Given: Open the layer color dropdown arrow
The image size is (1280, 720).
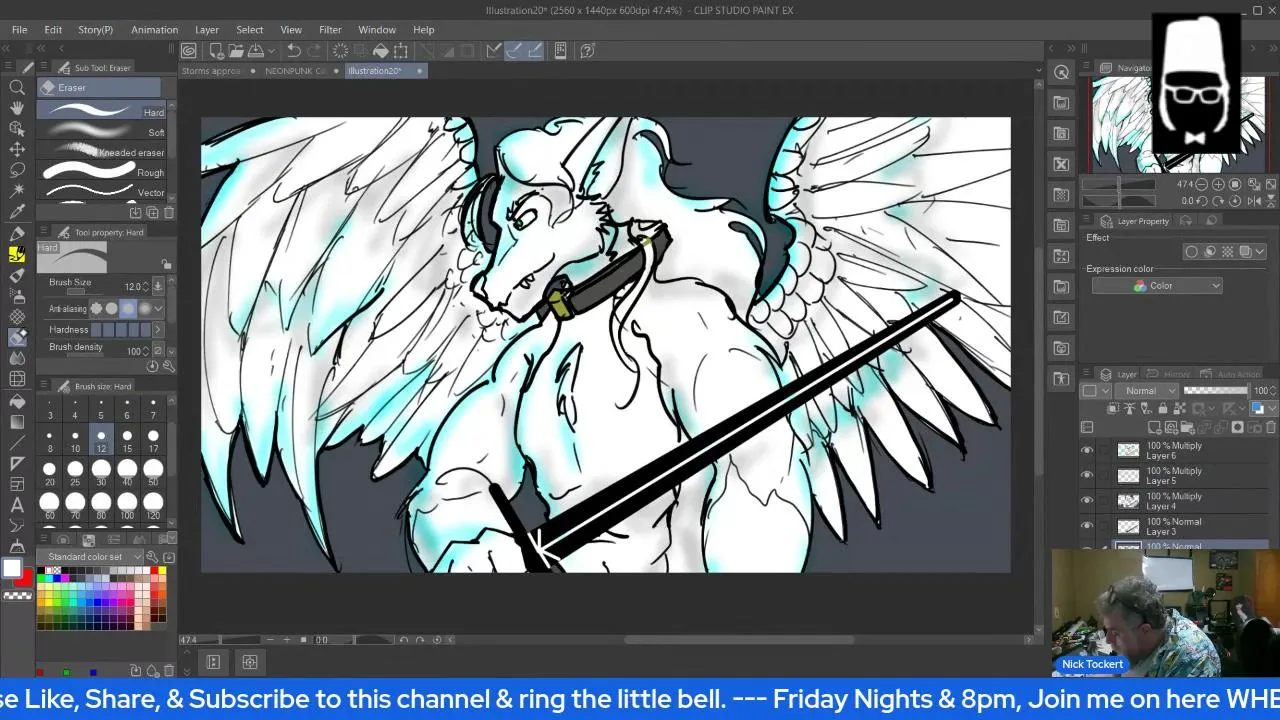Looking at the screenshot, I should point(1272,408).
